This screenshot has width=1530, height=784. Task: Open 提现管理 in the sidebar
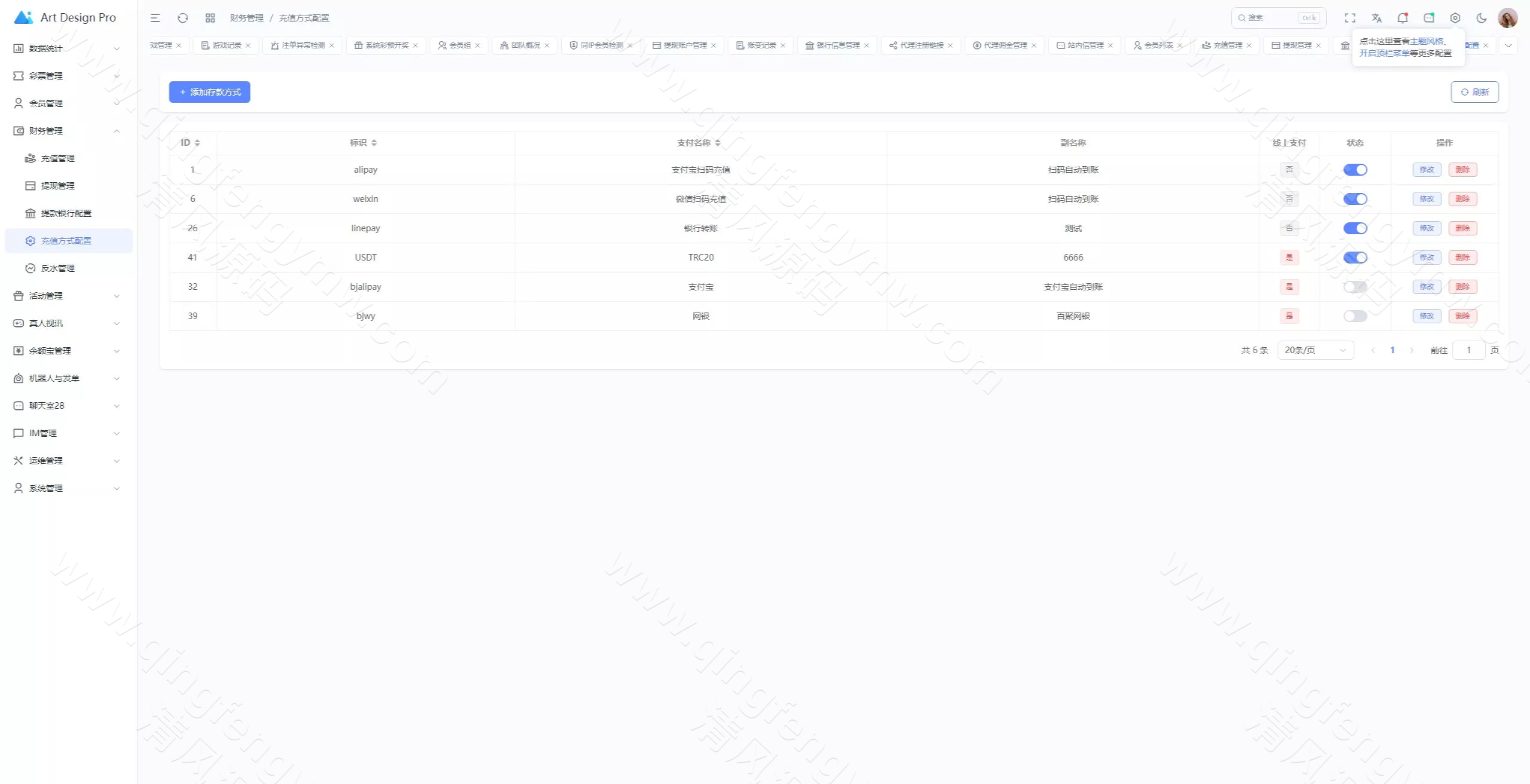point(58,186)
